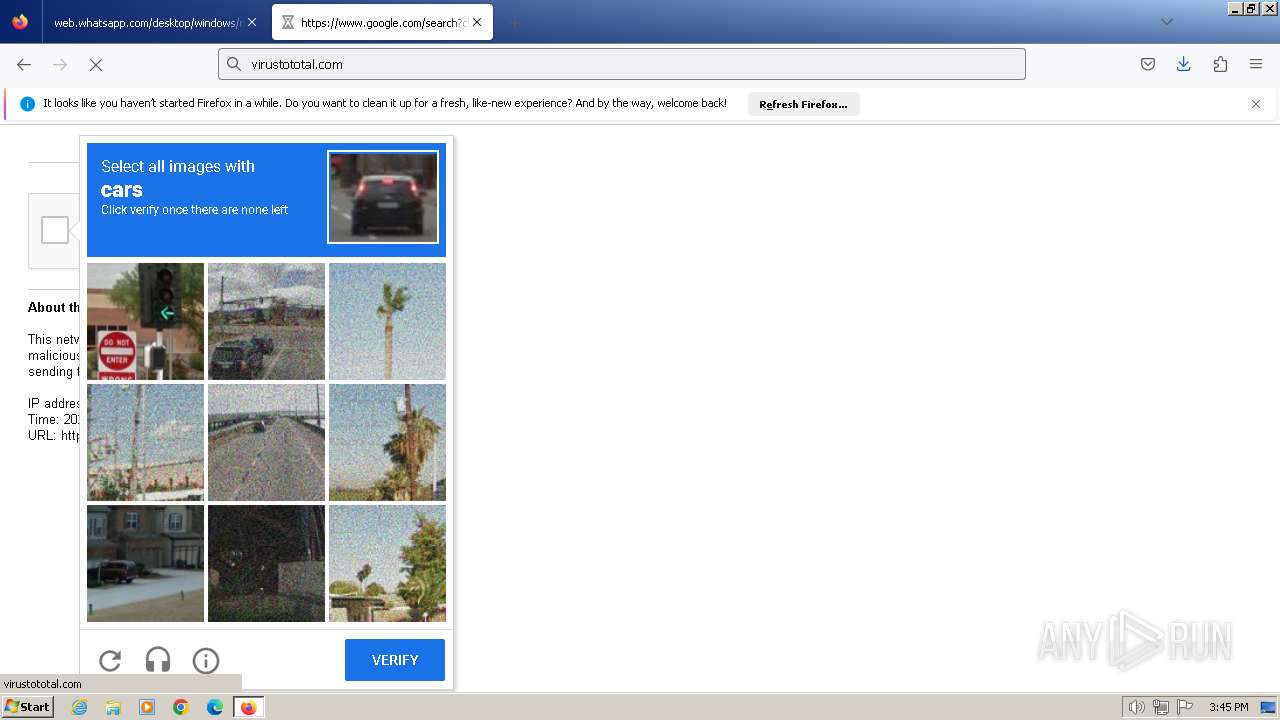Click the 'Select all images with' instruction text
This screenshot has height=720, width=1280.
[x=178, y=166]
